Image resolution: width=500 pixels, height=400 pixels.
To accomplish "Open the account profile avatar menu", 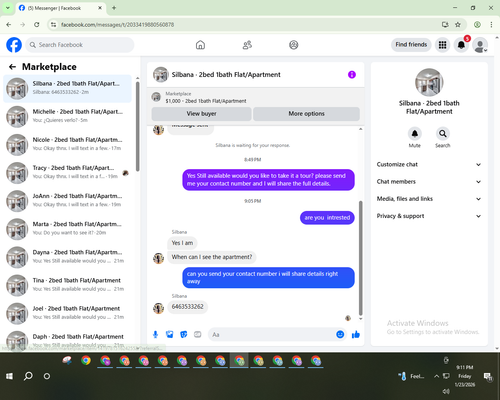I will 480,45.
